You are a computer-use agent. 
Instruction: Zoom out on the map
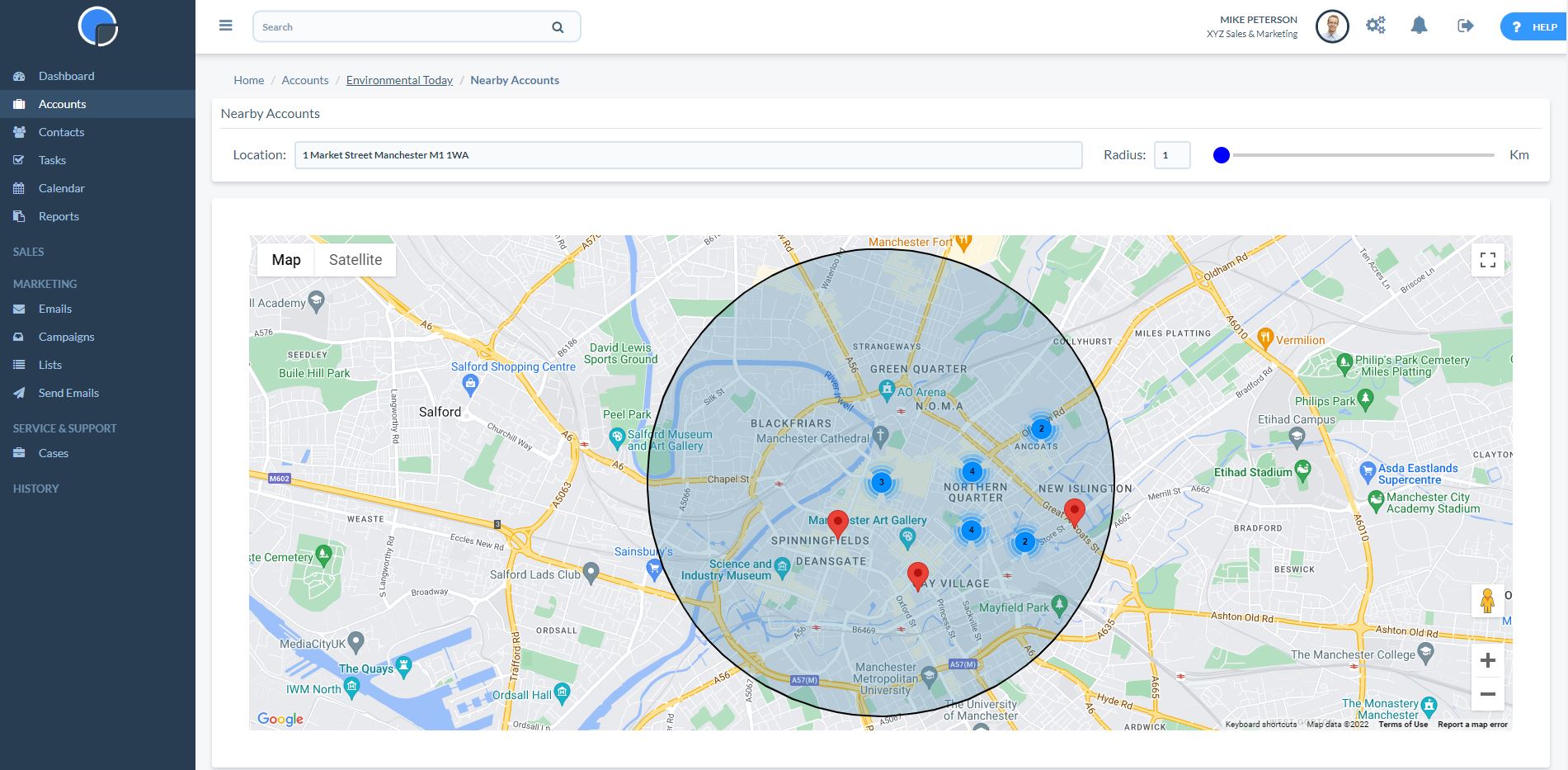[1488, 694]
